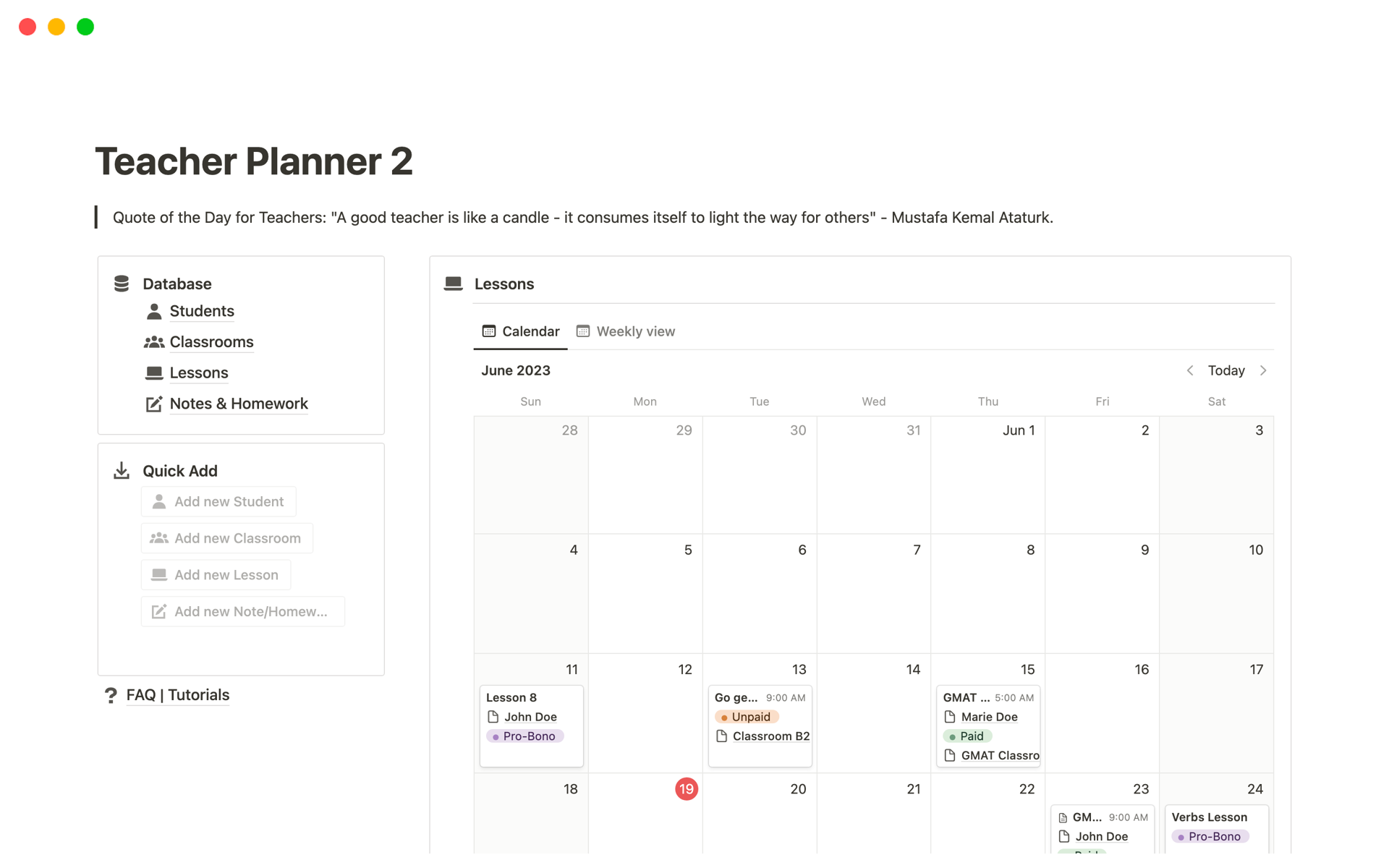Click the pencil icon next to Notes & Homework
This screenshot has width=1389, height=868.
153,404
